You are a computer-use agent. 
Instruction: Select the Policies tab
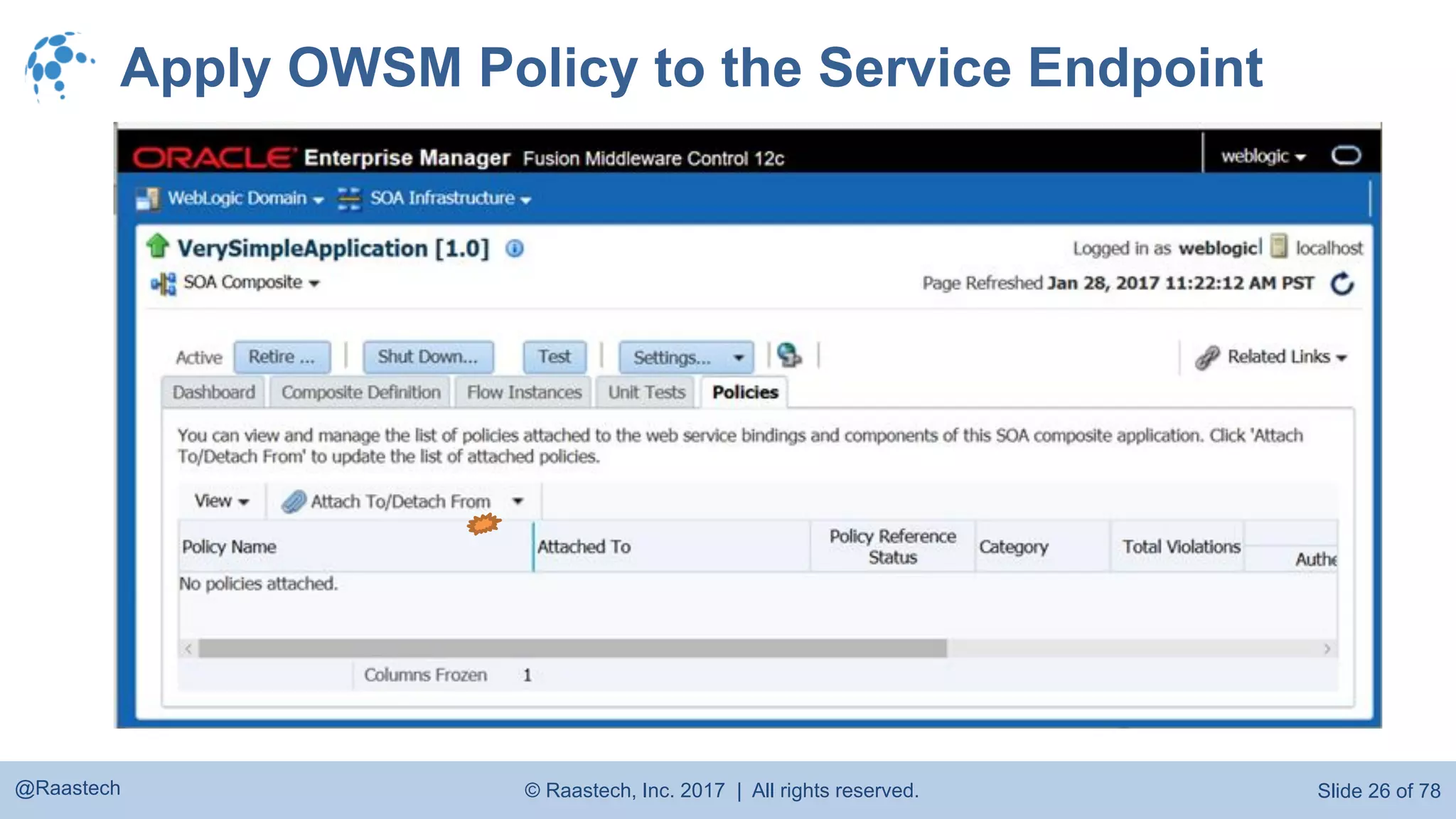tap(745, 392)
